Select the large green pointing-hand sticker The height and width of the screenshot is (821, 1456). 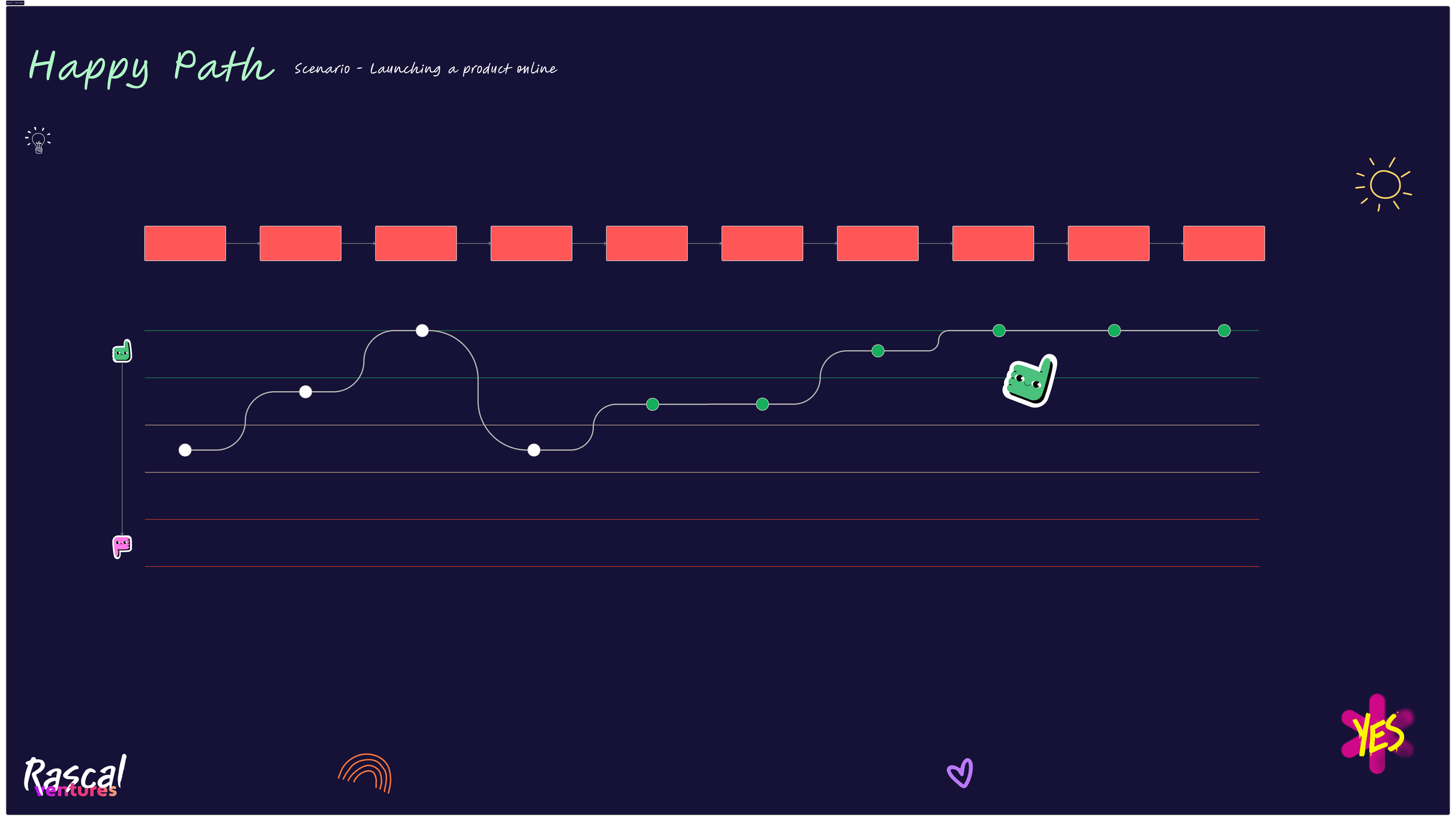click(1030, 382)
